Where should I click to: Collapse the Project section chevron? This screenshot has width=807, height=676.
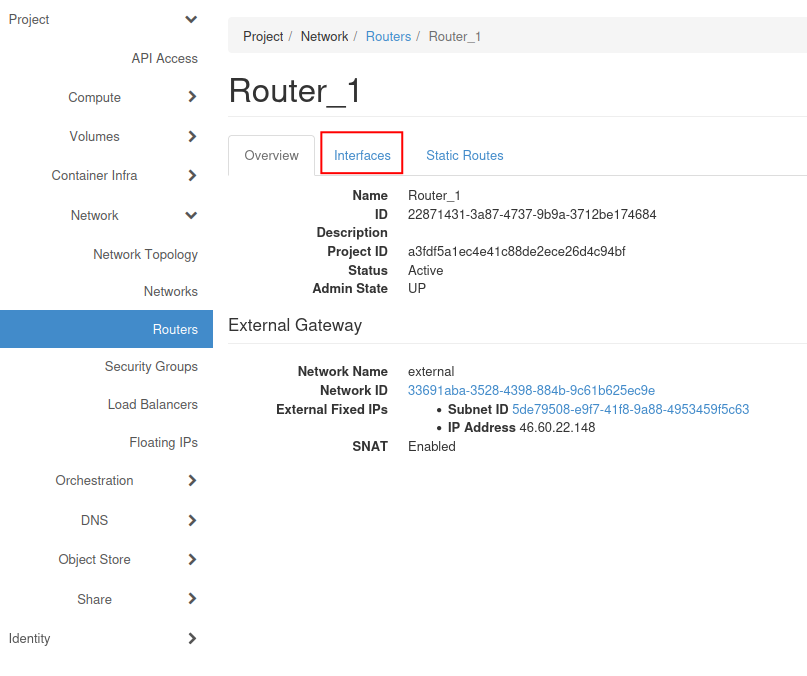[x=191, y=20]
